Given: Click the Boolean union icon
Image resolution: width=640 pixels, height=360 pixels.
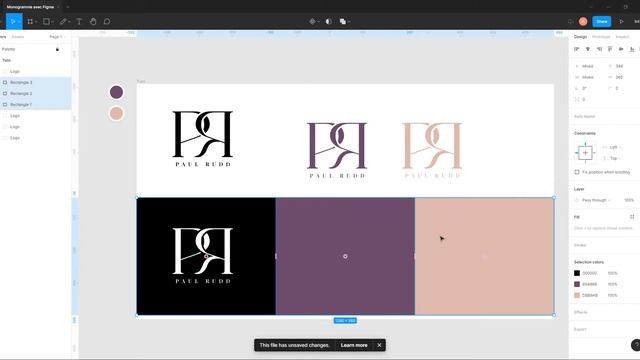Looking at the screenshot, I should [343, 22].
